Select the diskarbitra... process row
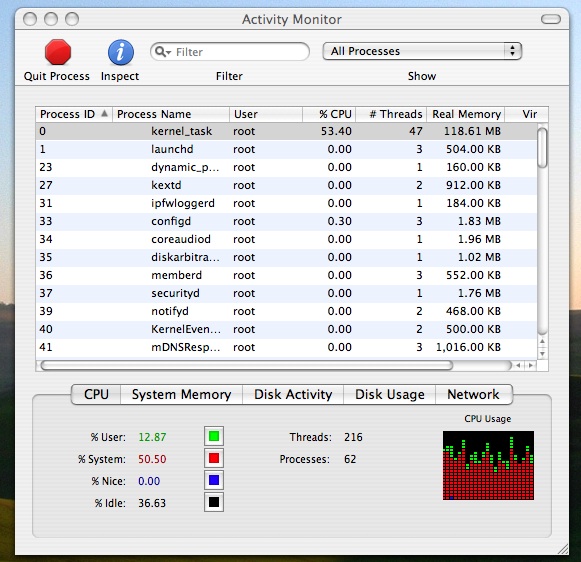The height and width of the screenshot is (562, 581). 286,257
